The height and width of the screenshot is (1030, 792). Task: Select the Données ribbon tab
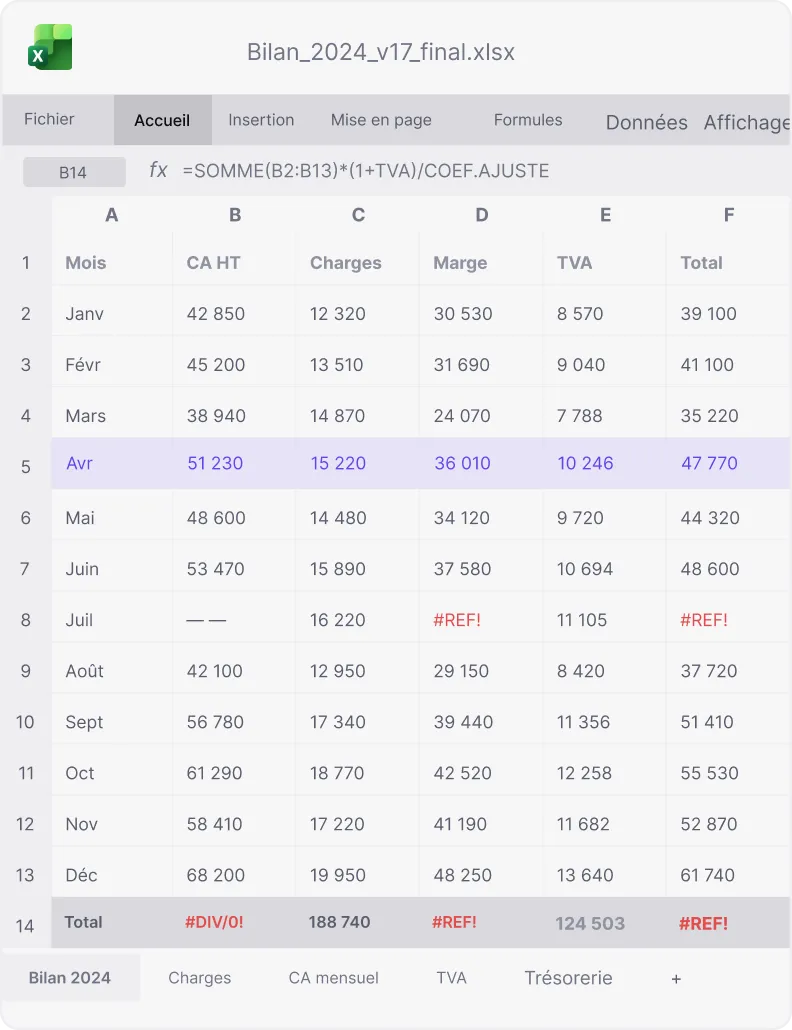point(646,122)
